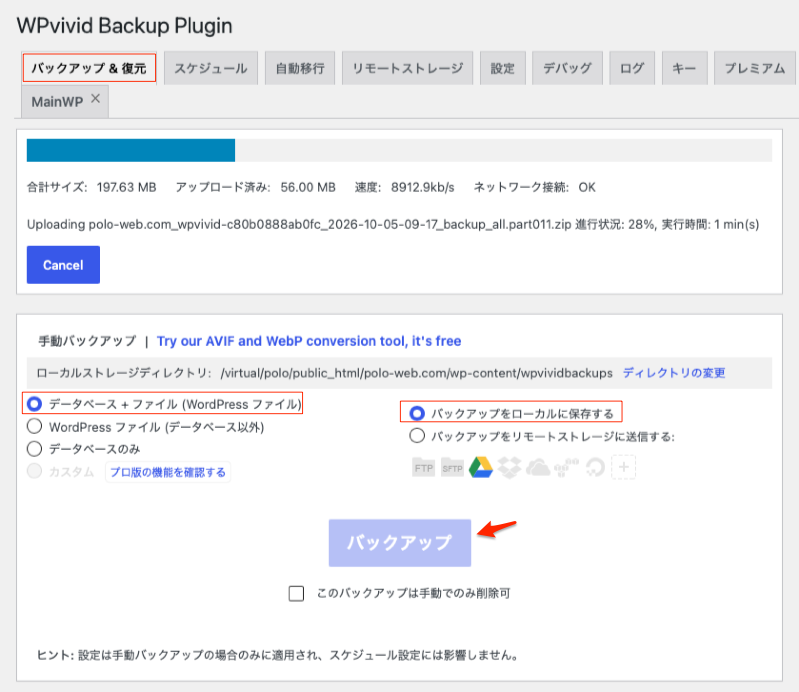Select データベースのみ radio option

click(x=35, y=448)
